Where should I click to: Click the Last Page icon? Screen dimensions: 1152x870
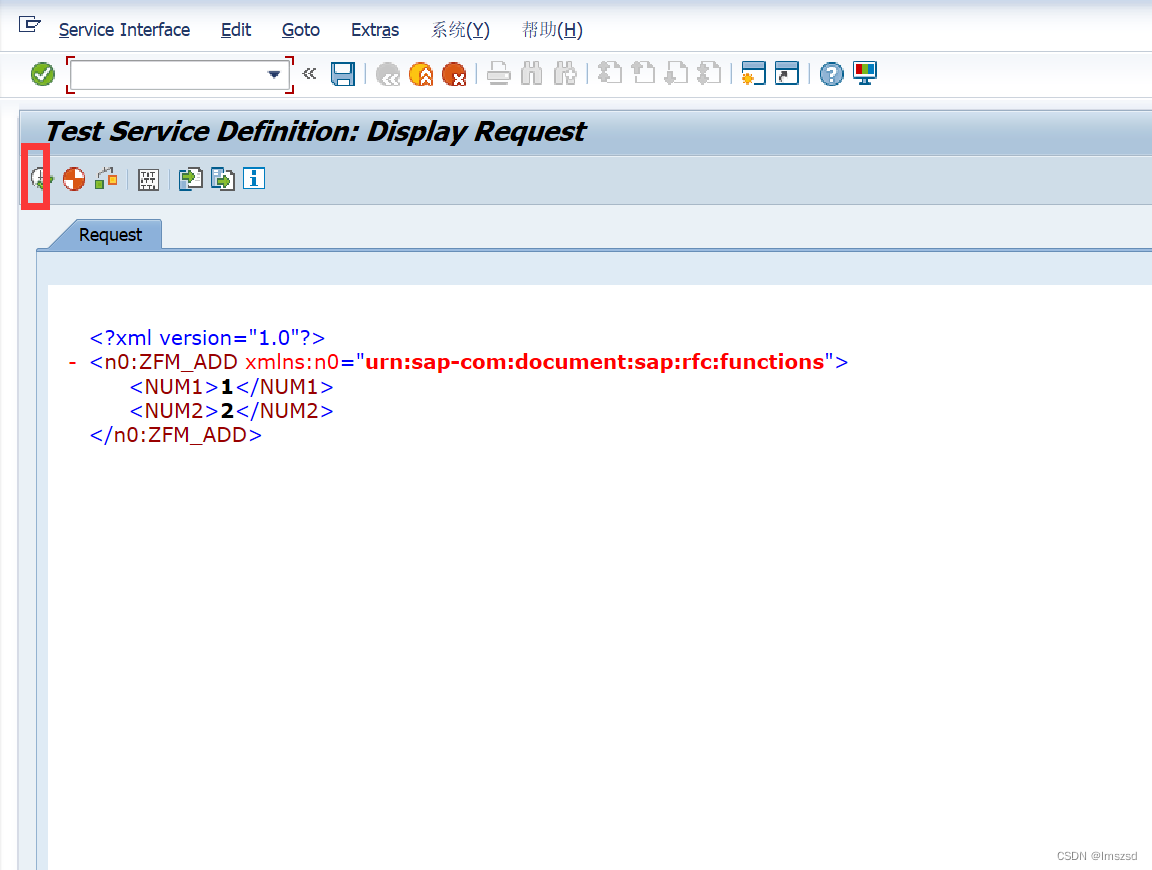[709, 73]
